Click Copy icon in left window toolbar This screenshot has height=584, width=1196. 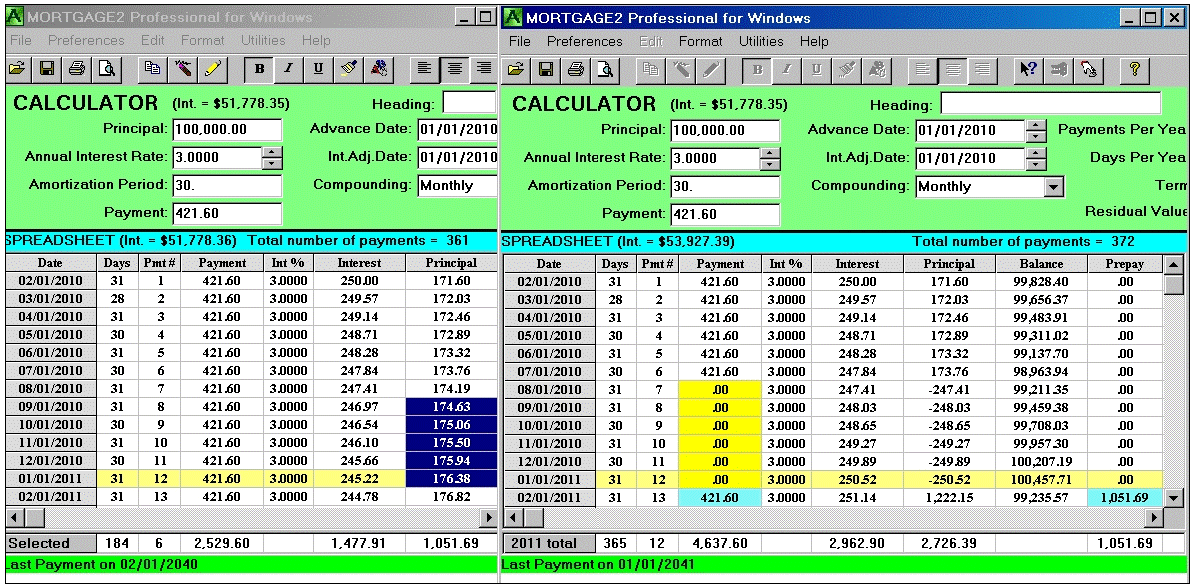(152, 69)
